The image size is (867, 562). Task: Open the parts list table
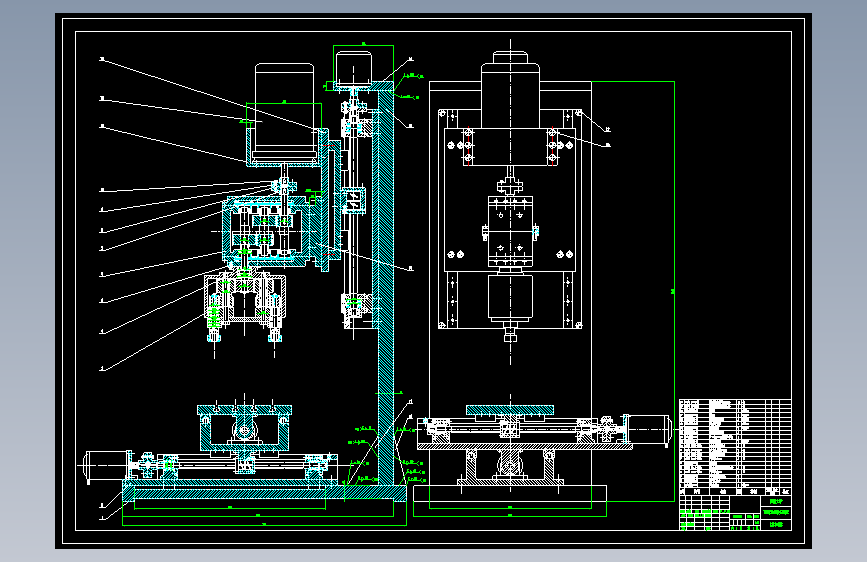735,447
